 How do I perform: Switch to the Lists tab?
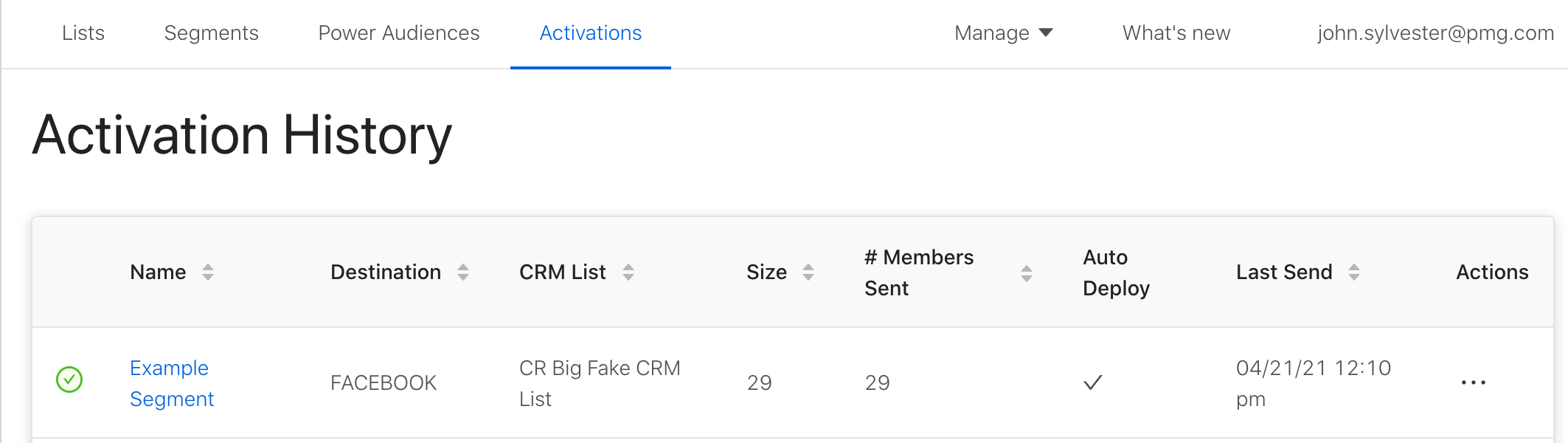point(83,33)
